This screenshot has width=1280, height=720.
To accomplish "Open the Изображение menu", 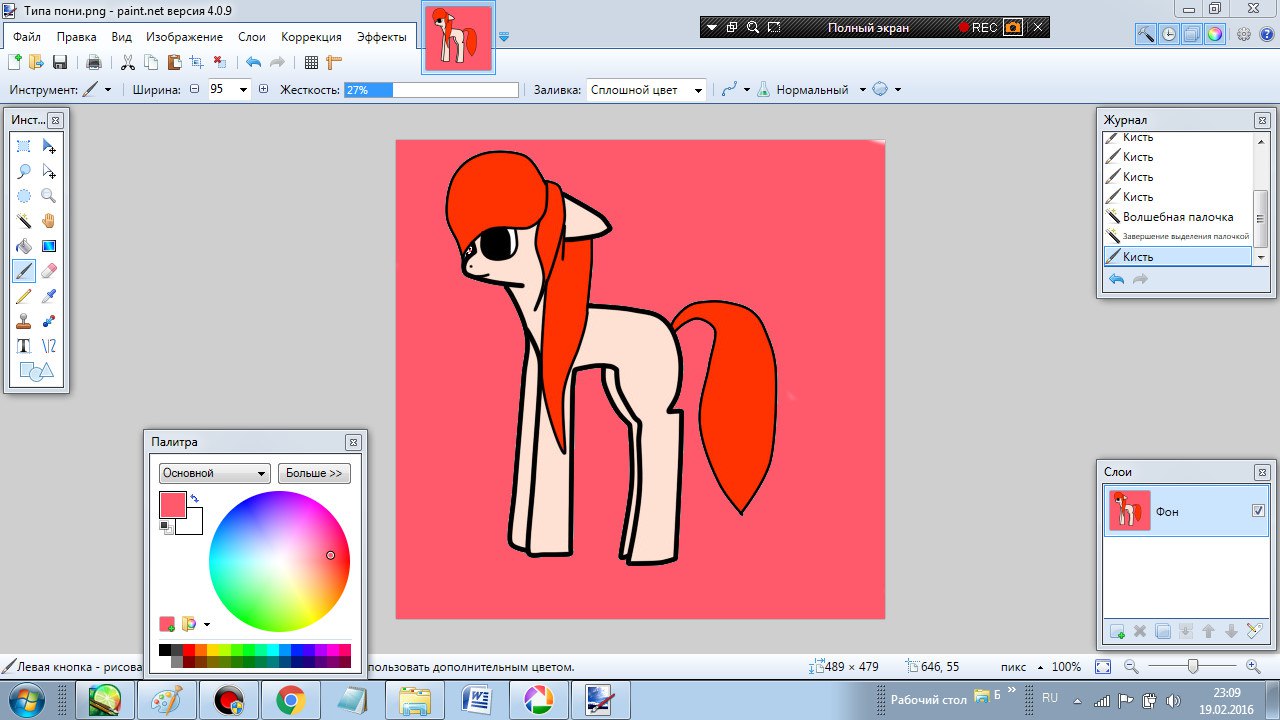I will (x=184, y=36).
